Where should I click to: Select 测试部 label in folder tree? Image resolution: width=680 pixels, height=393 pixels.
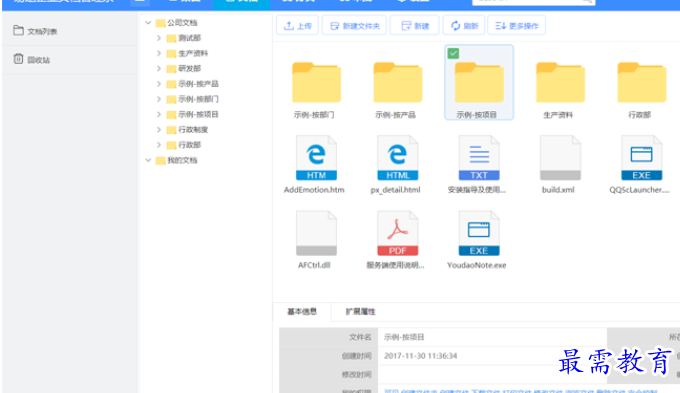[190, 38]
